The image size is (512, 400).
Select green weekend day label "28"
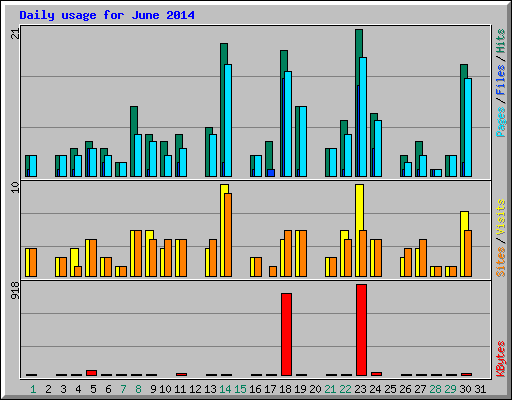point(435,389)
